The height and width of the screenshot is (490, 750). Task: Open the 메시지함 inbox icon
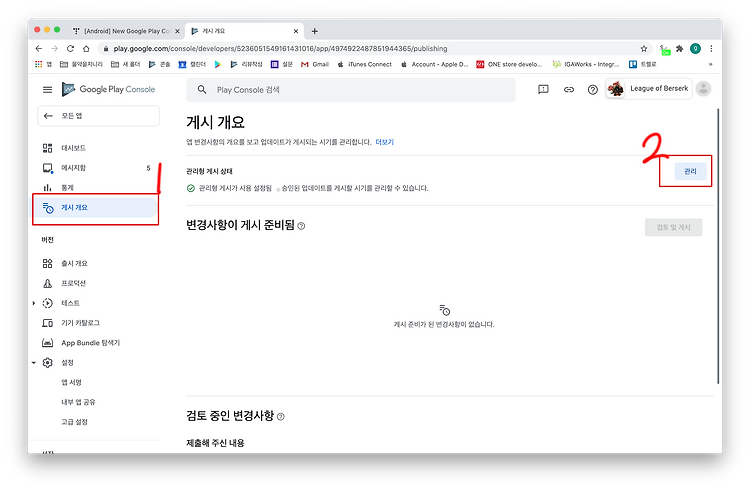tap(48, 168)
